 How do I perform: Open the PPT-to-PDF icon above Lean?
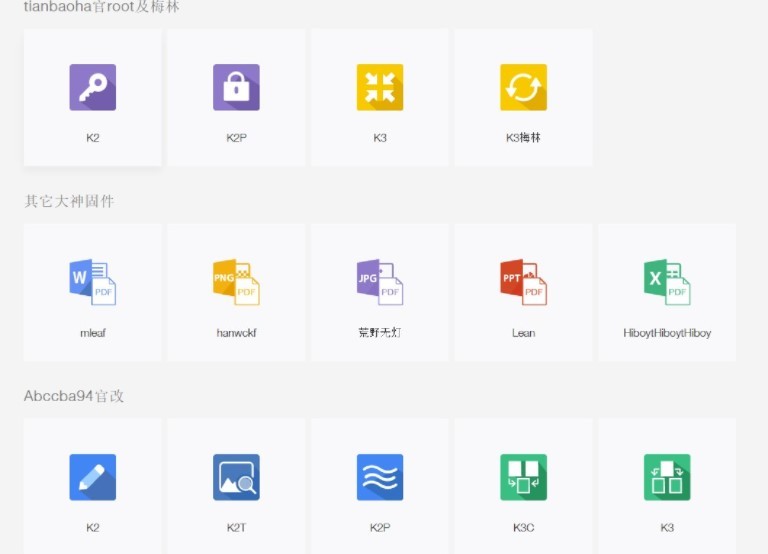(x=523, y=281)
